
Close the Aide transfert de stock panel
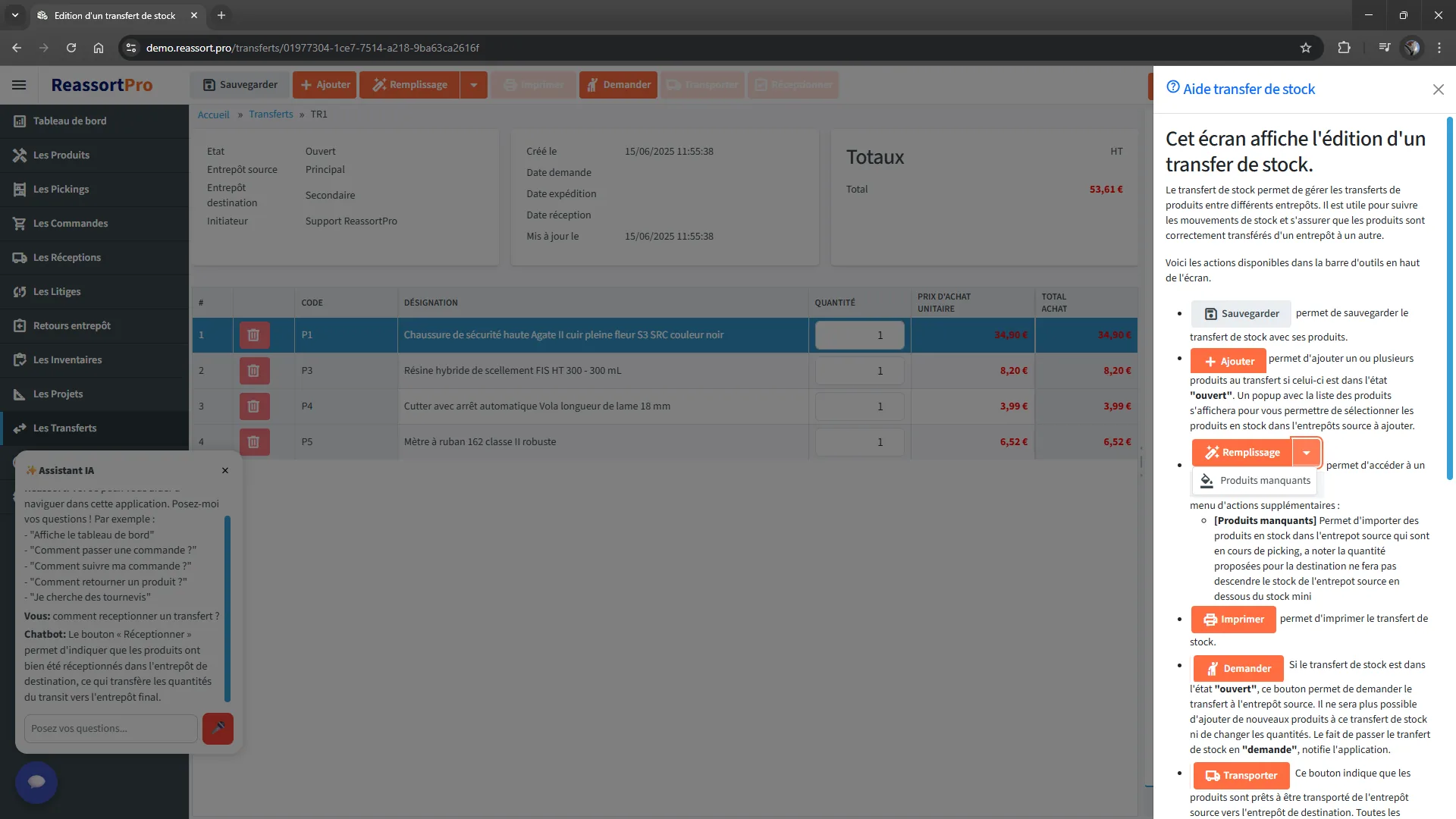[1438, 89]
